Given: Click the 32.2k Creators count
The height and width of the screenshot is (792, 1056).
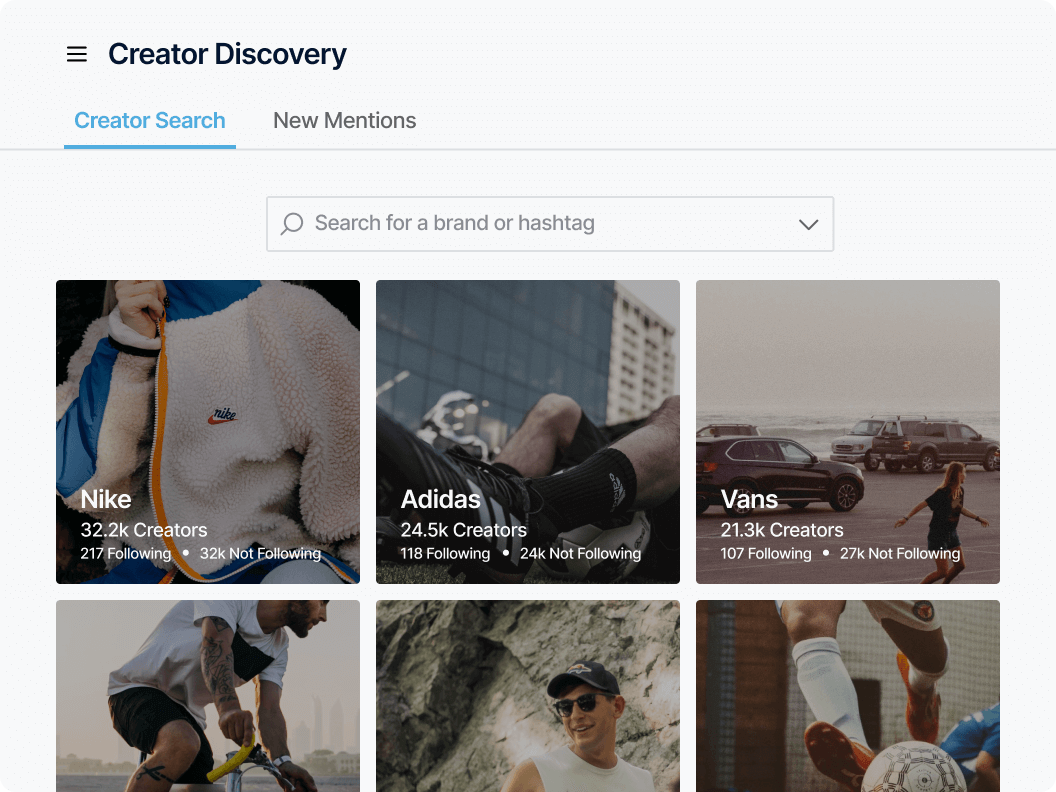Looking at the screenshot, I should click(x=143, y=530).
